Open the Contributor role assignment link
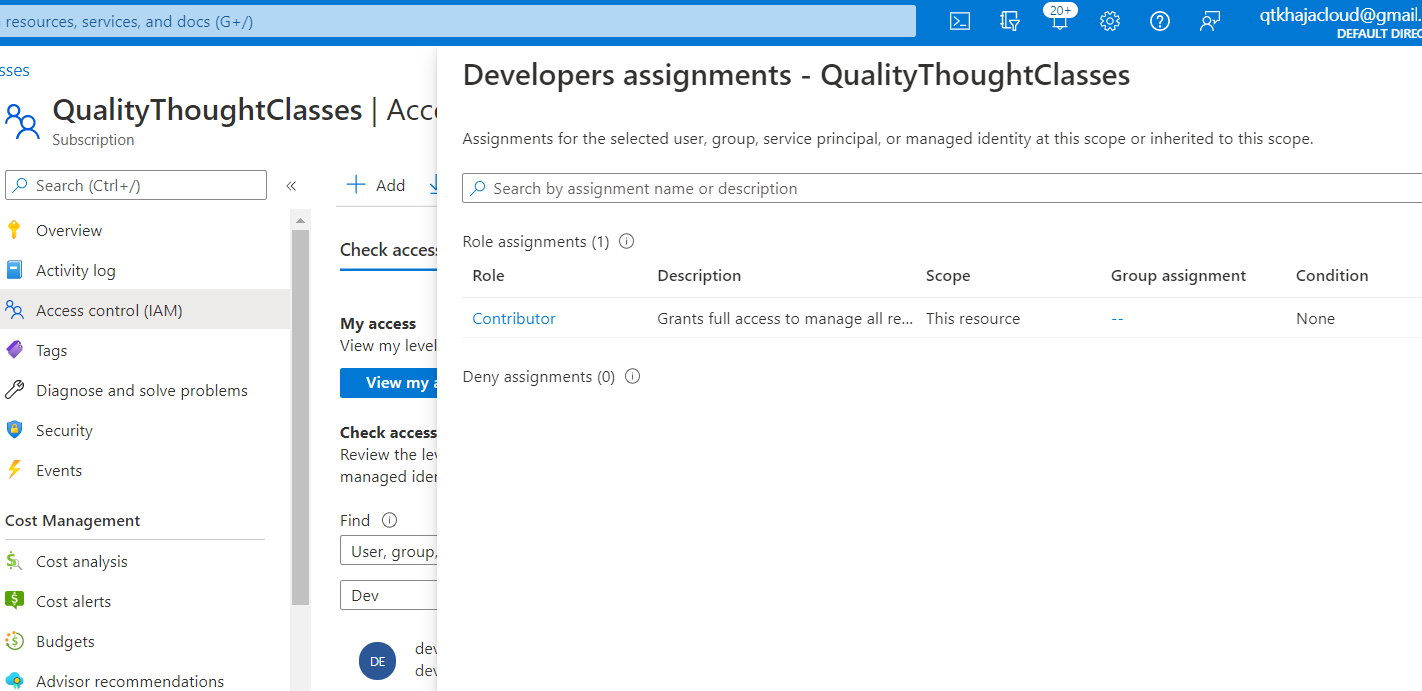This screenshot has width=1422, height=691. [513, 318]
